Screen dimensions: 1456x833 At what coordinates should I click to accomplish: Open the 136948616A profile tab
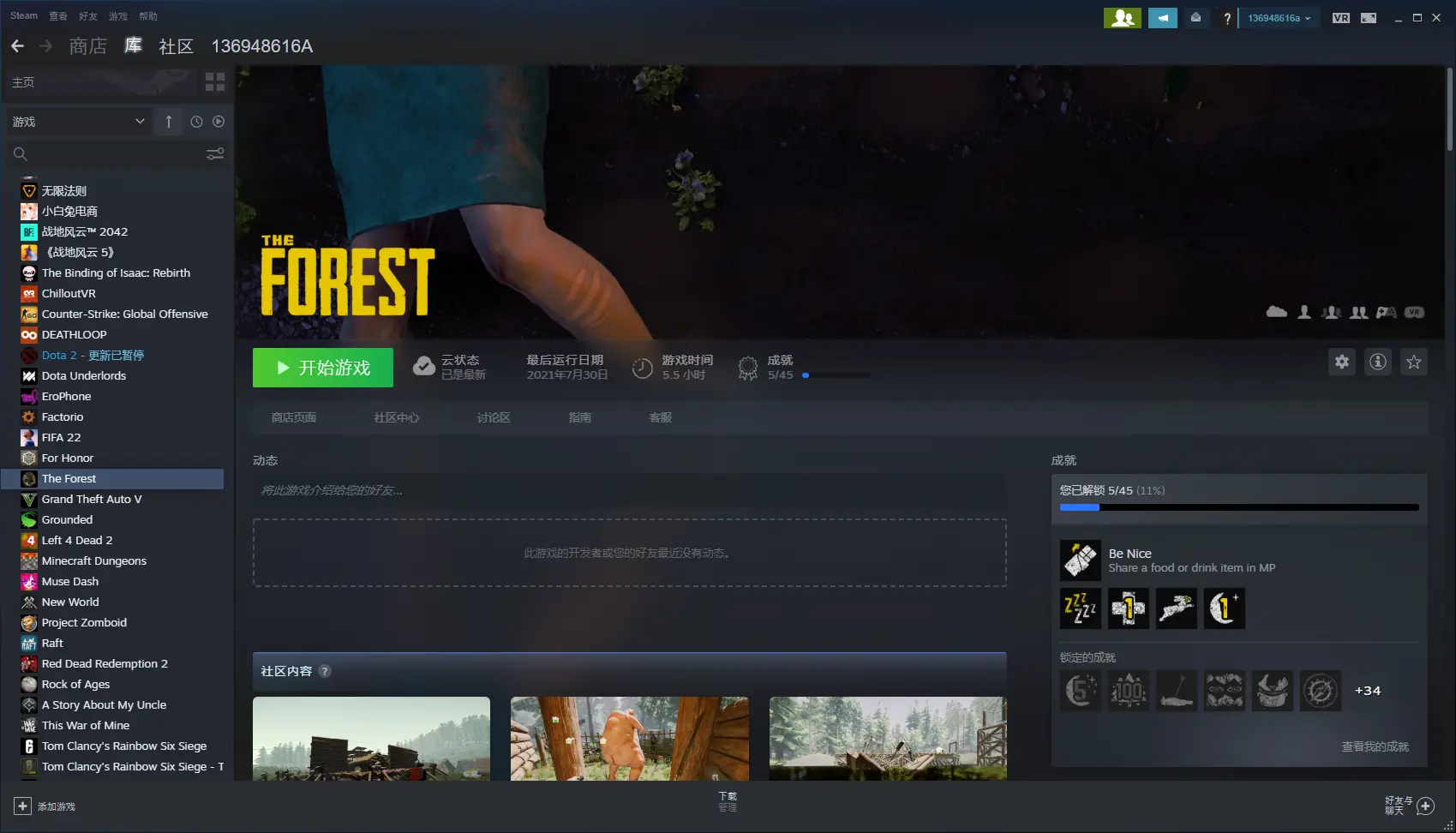[x=262, y=46]
